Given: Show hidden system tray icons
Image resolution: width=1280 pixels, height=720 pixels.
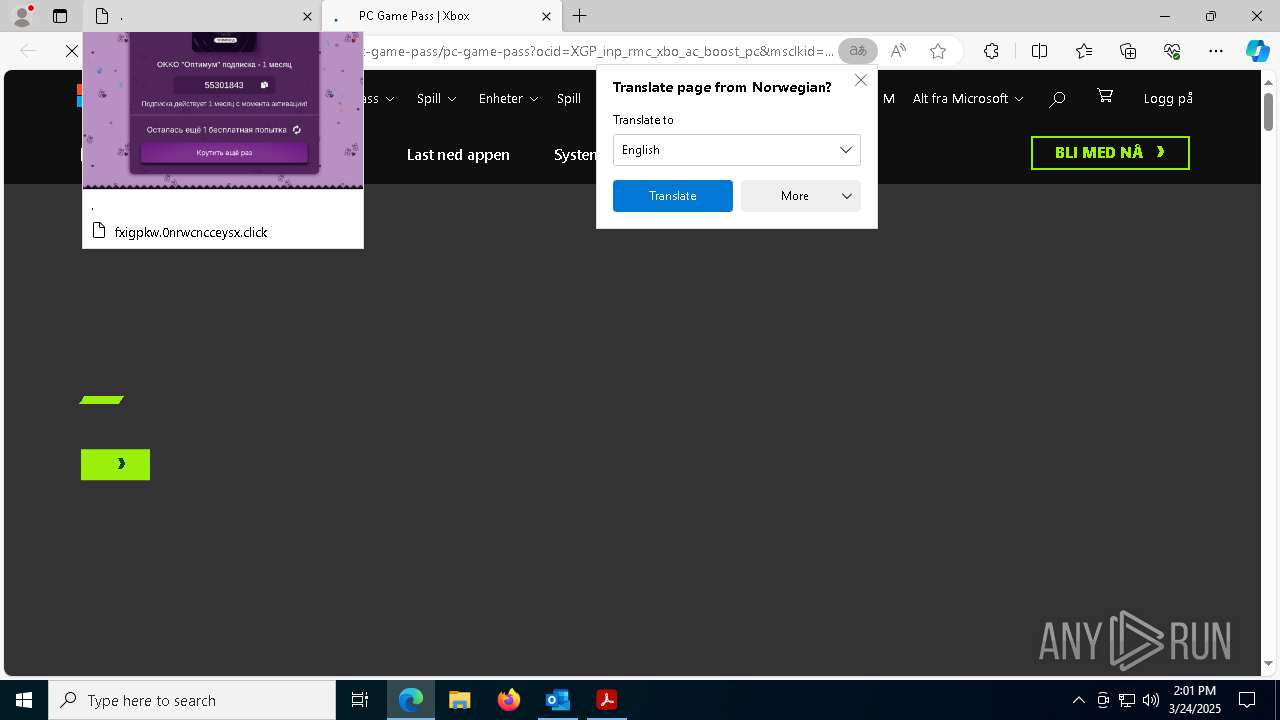Looking at the screenshot, I should pyautogui.click(x=1078, y=700).
